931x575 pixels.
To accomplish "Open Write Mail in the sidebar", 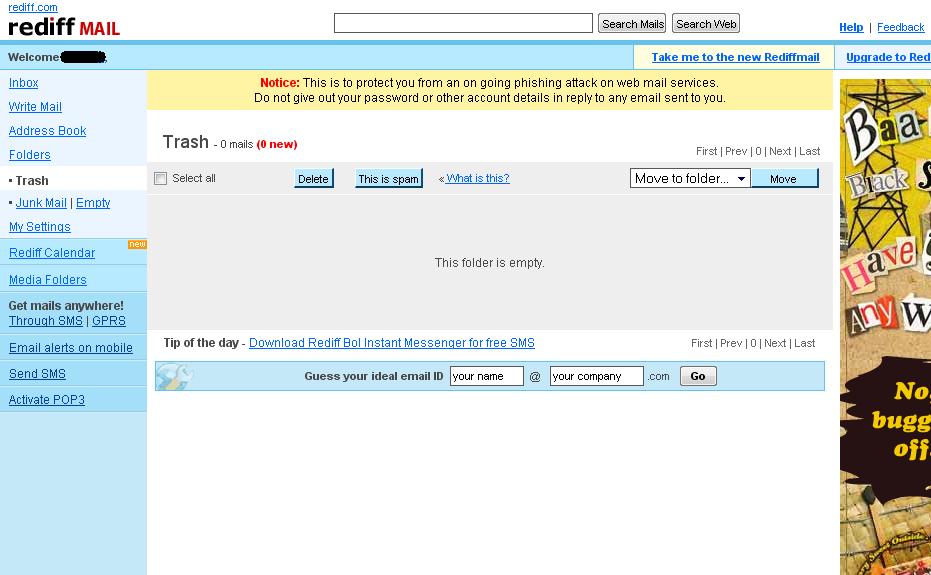I will [x=35, y=107].
